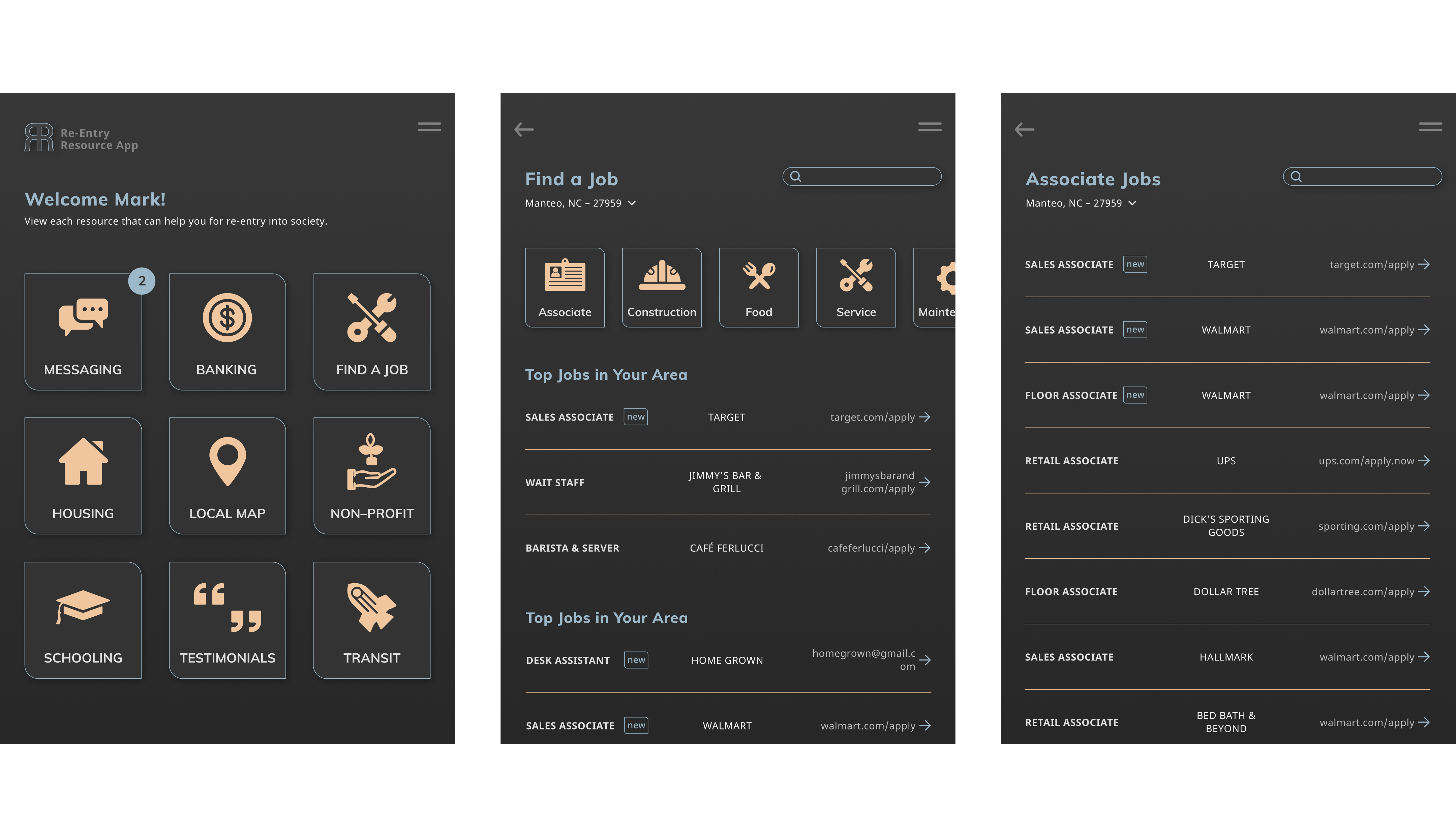The image size is (1456, 837).
Task: Click DICK'S SPORTING GOODS company name
Action: coord(1226,525)
